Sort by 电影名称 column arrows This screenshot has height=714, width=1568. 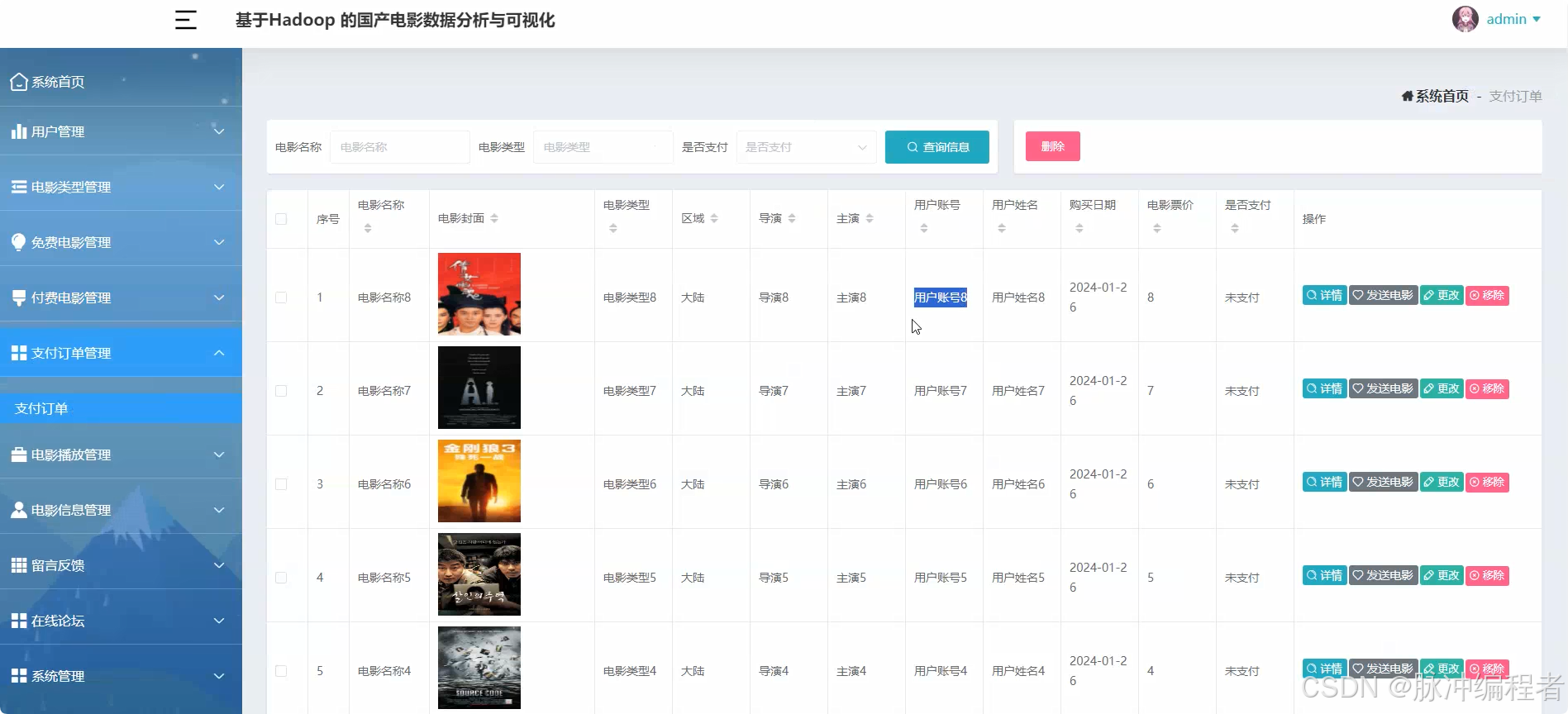368,229
